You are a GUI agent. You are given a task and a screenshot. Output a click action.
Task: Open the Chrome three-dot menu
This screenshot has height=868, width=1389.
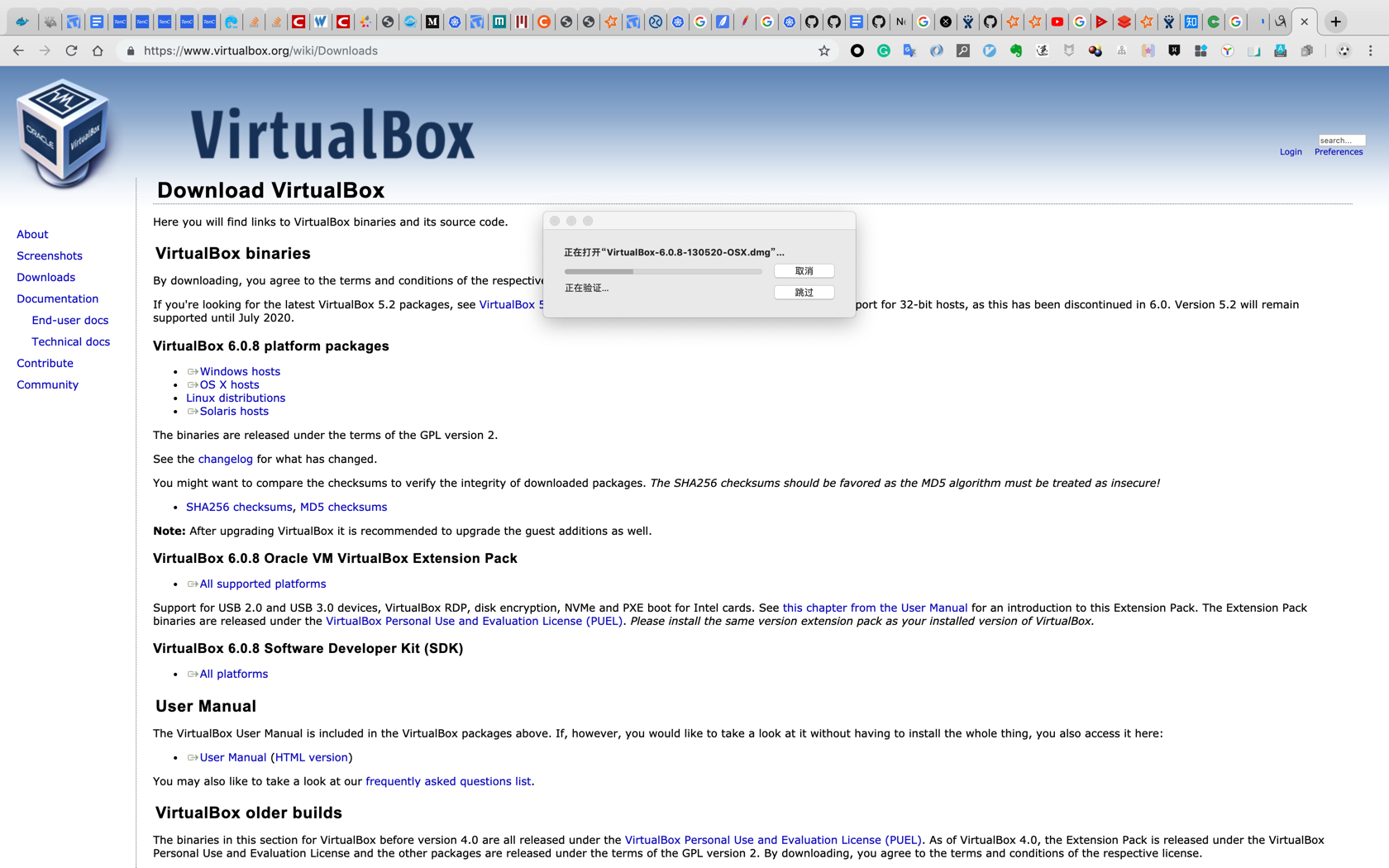pos(1371,50)
